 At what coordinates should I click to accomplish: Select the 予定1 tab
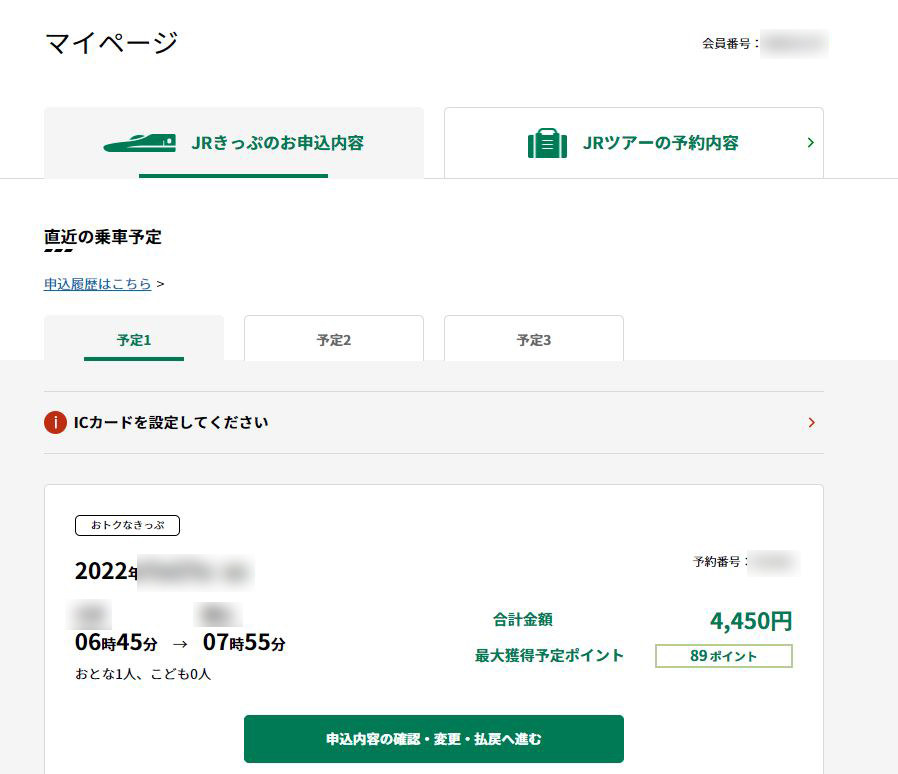click(134, 339)
